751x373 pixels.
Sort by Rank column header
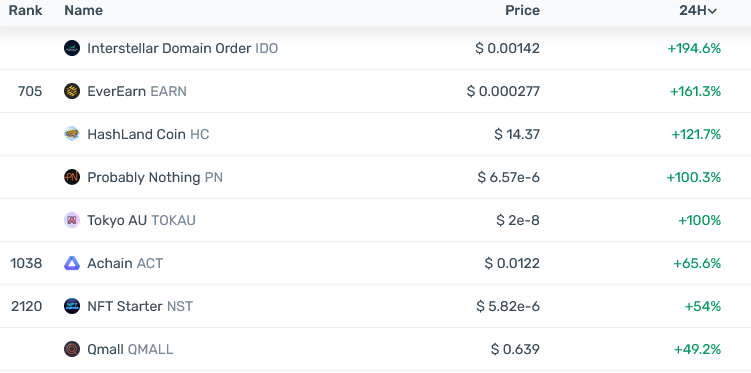click(x=25, y=11)
